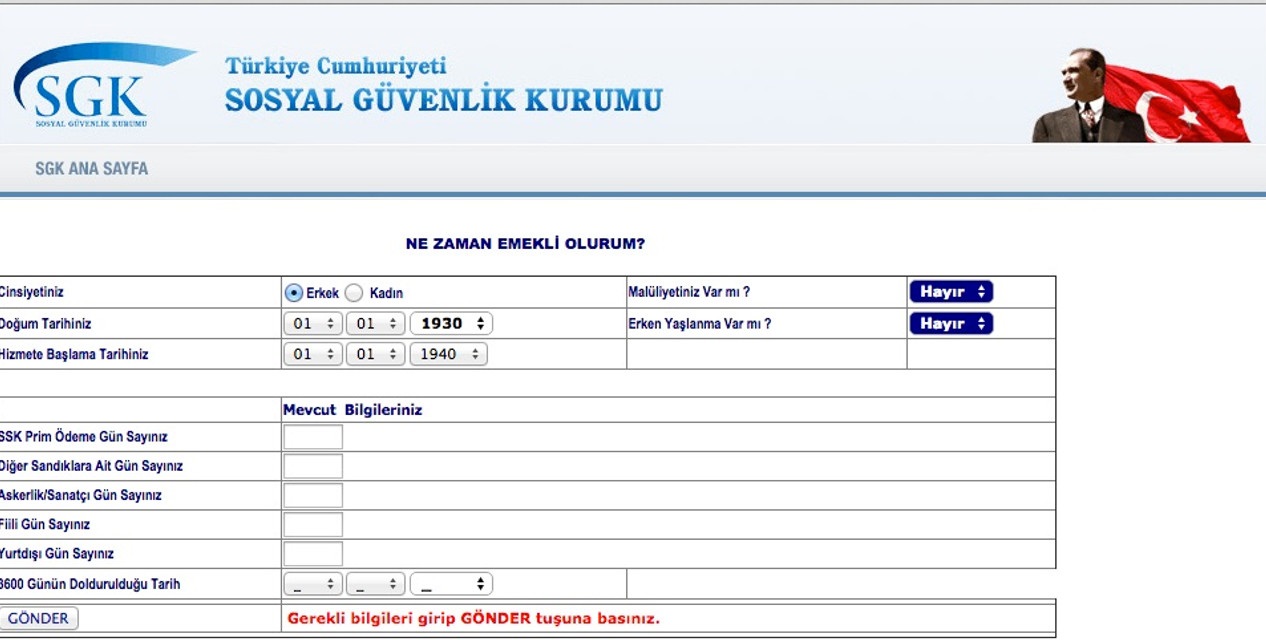Screen dimensions: 1266x640
Task: Click the Askerlik/Sanatçı Gün input field
Action: tap(311, 494)
